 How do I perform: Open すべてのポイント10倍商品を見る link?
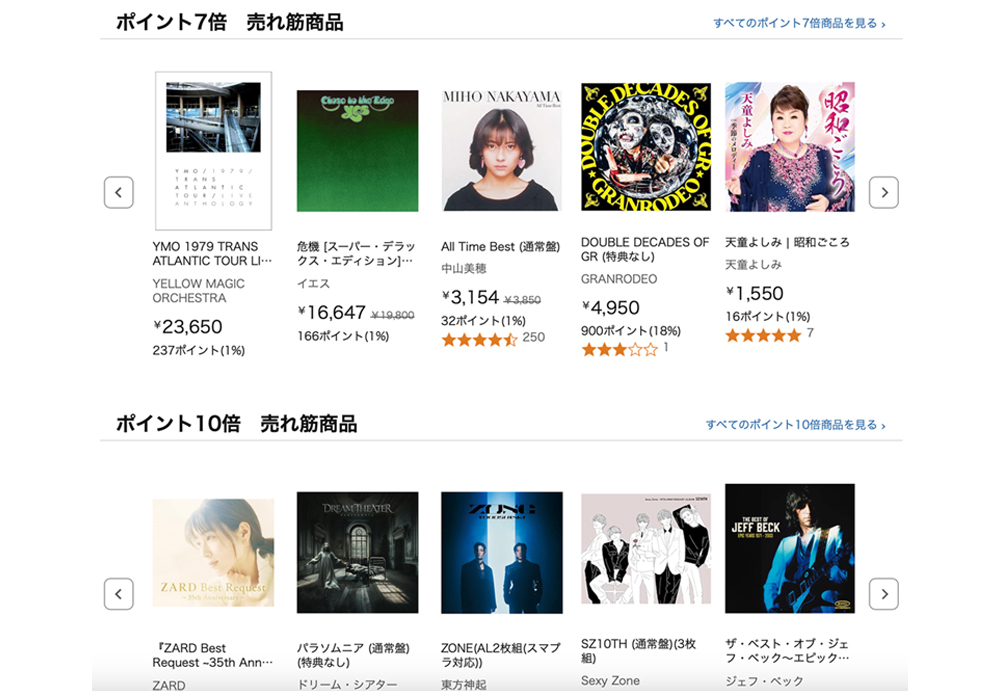[795, 425]
